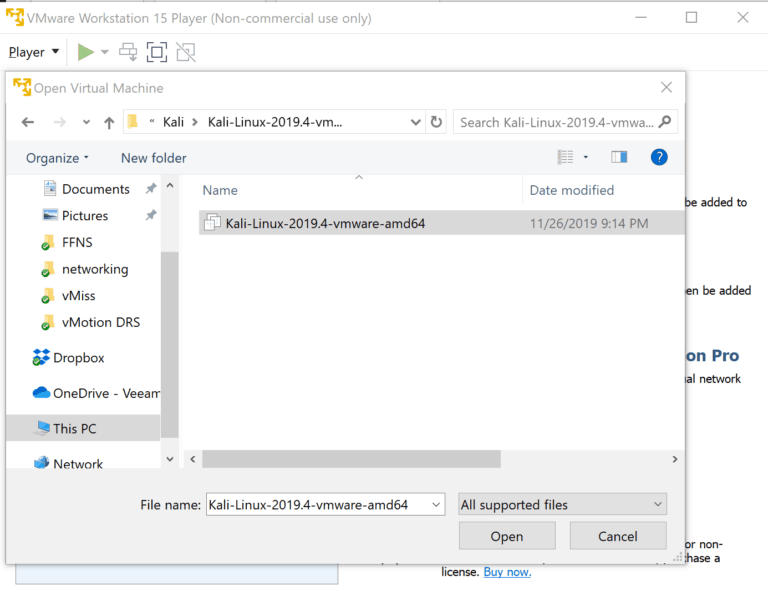Click the Open button

click(507, 536)
